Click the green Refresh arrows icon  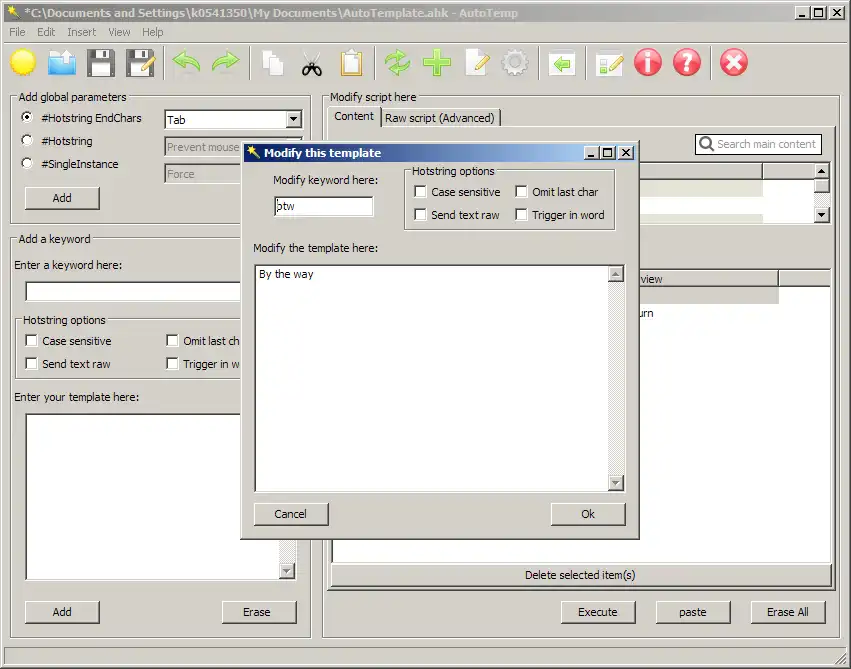click(x=397, y=62)
